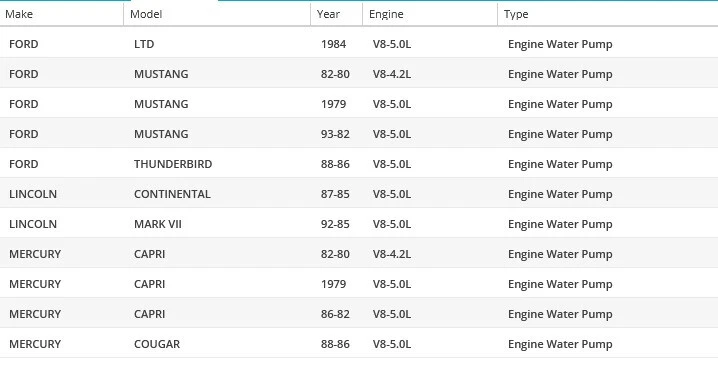Click MERCURY in the 1979 Capri row
The image size is (718, 367).
pos(35,284)
